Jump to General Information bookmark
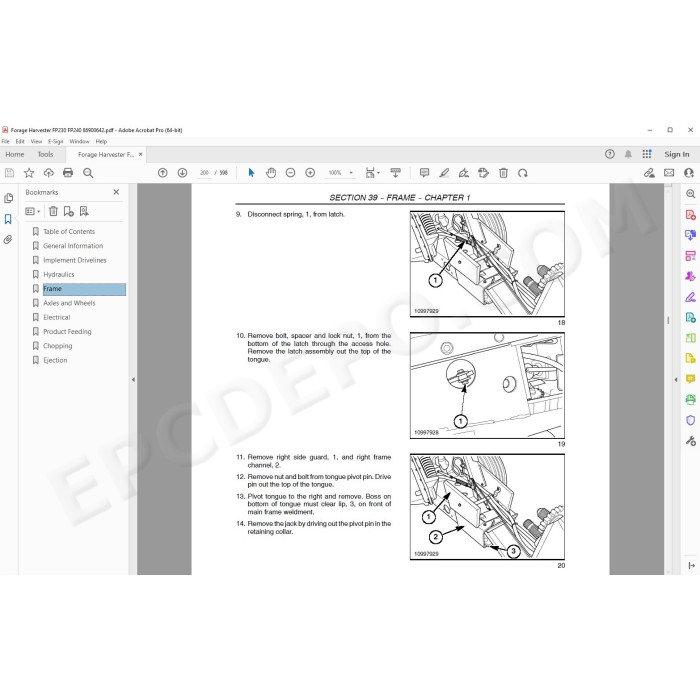Viewport: 700px width, 700px height. pos(73,246)
